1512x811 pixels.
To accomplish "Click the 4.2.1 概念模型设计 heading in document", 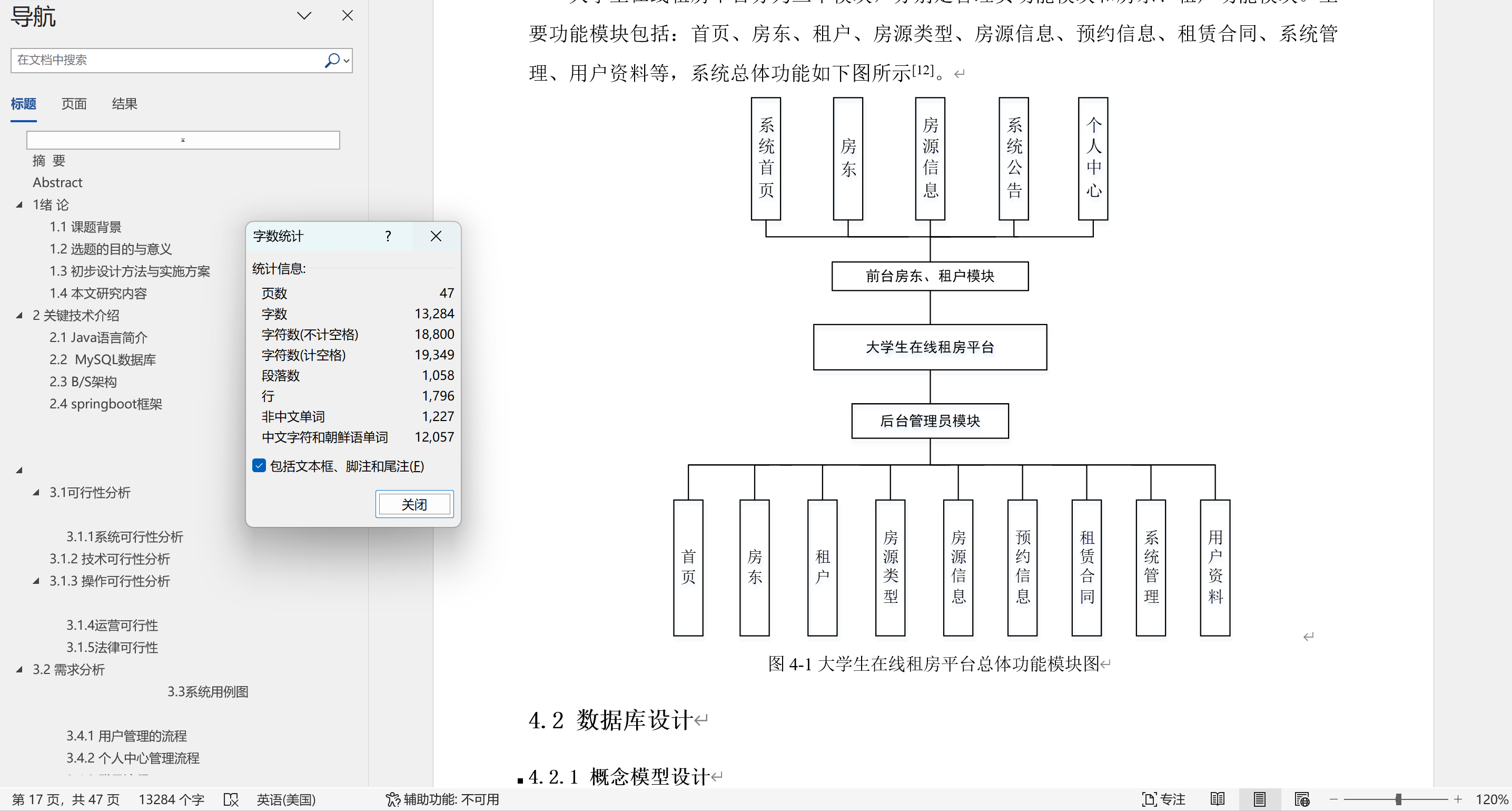I will coord(619,776).
